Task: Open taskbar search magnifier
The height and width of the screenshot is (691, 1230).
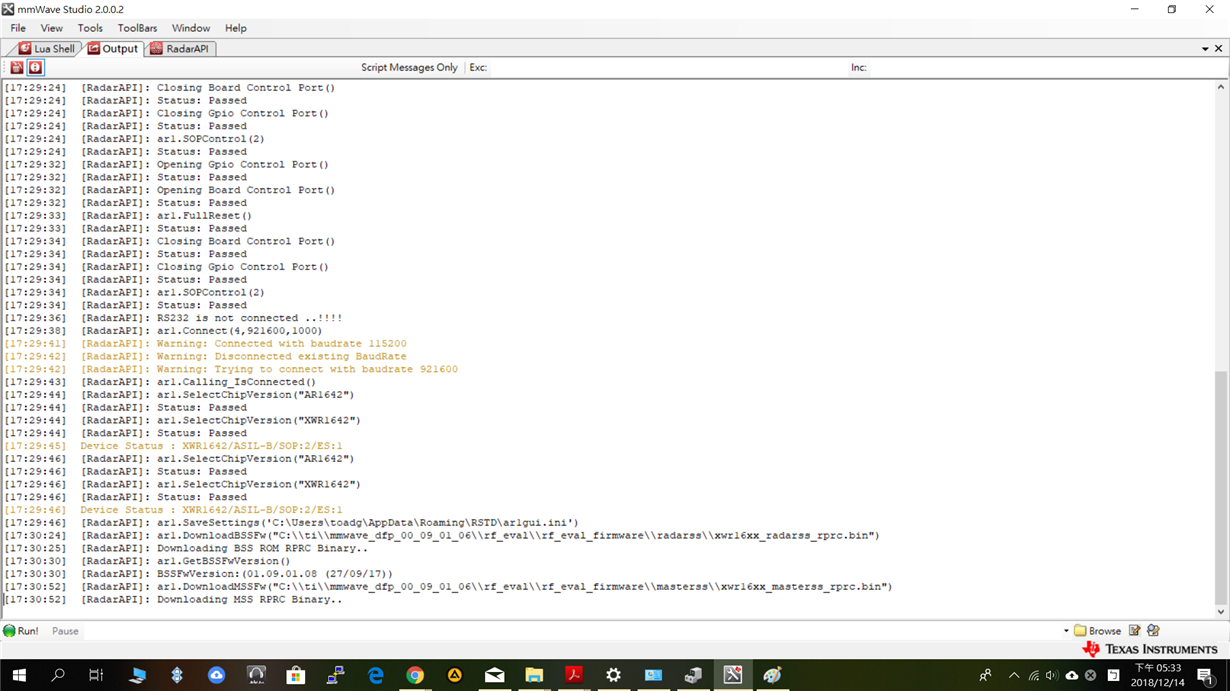Action: [57, 676]
